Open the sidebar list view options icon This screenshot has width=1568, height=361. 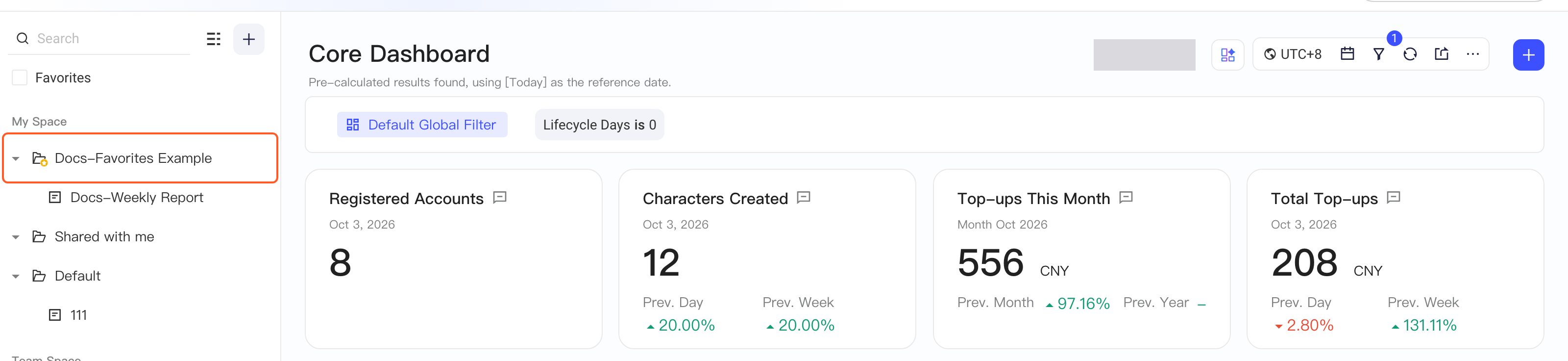[214, 39]
